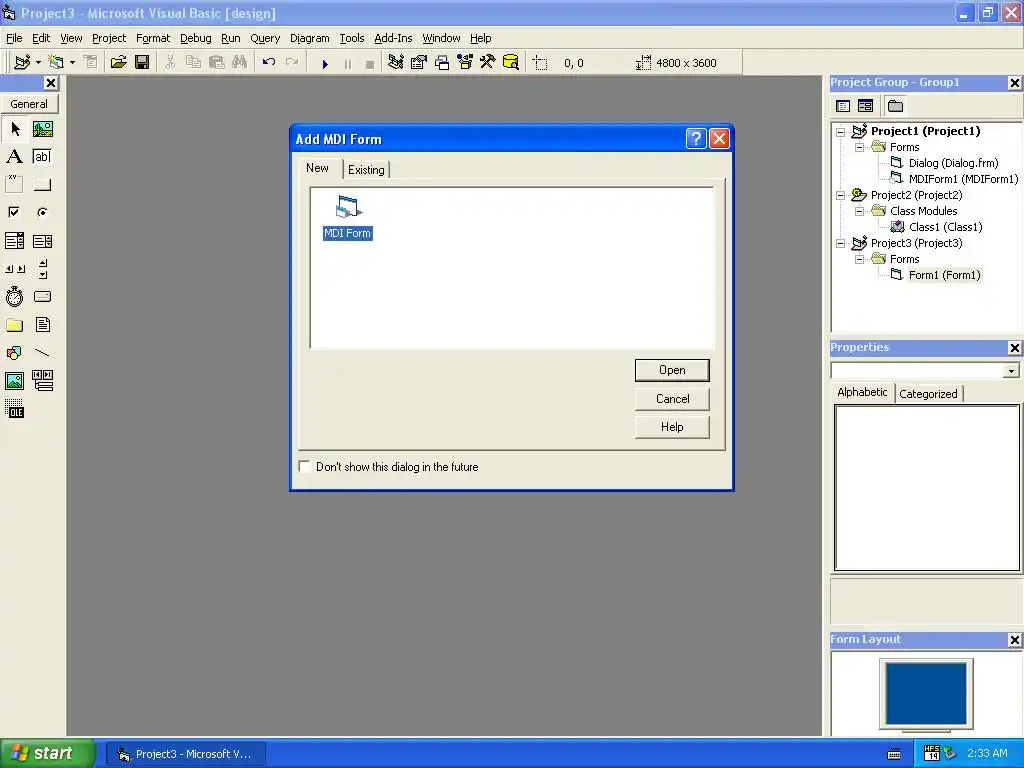Switch to Alphabetic properties tab
Screen dimensions: 1024x768
tap(862, 392)
